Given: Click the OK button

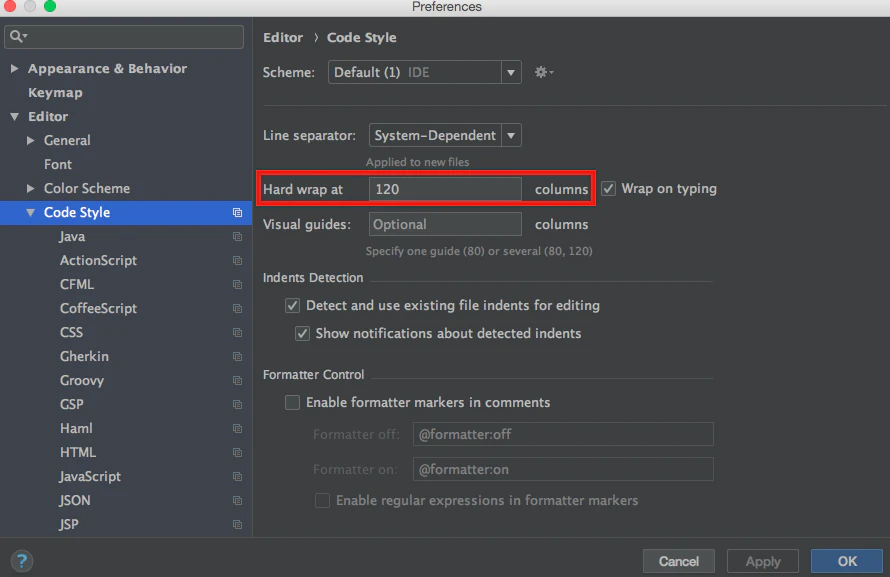Looking at the screenshot, I should (x=847, y=561).
